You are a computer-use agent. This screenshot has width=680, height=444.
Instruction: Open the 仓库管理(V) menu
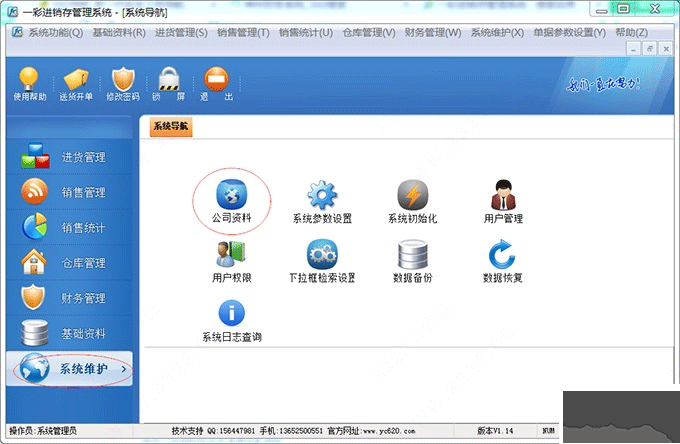pyautogui.click(x=369, y=33)
